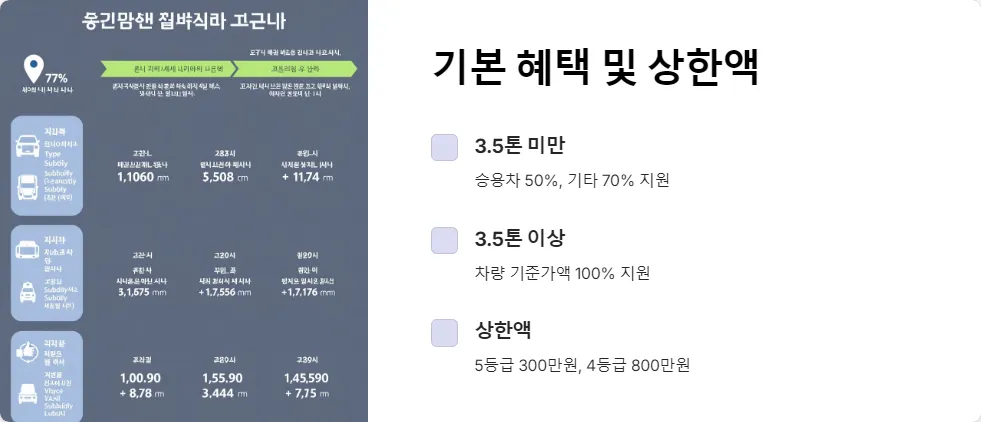Click the van icon in middle panel
The image size is (981, 422).
(x=27, y=249)
